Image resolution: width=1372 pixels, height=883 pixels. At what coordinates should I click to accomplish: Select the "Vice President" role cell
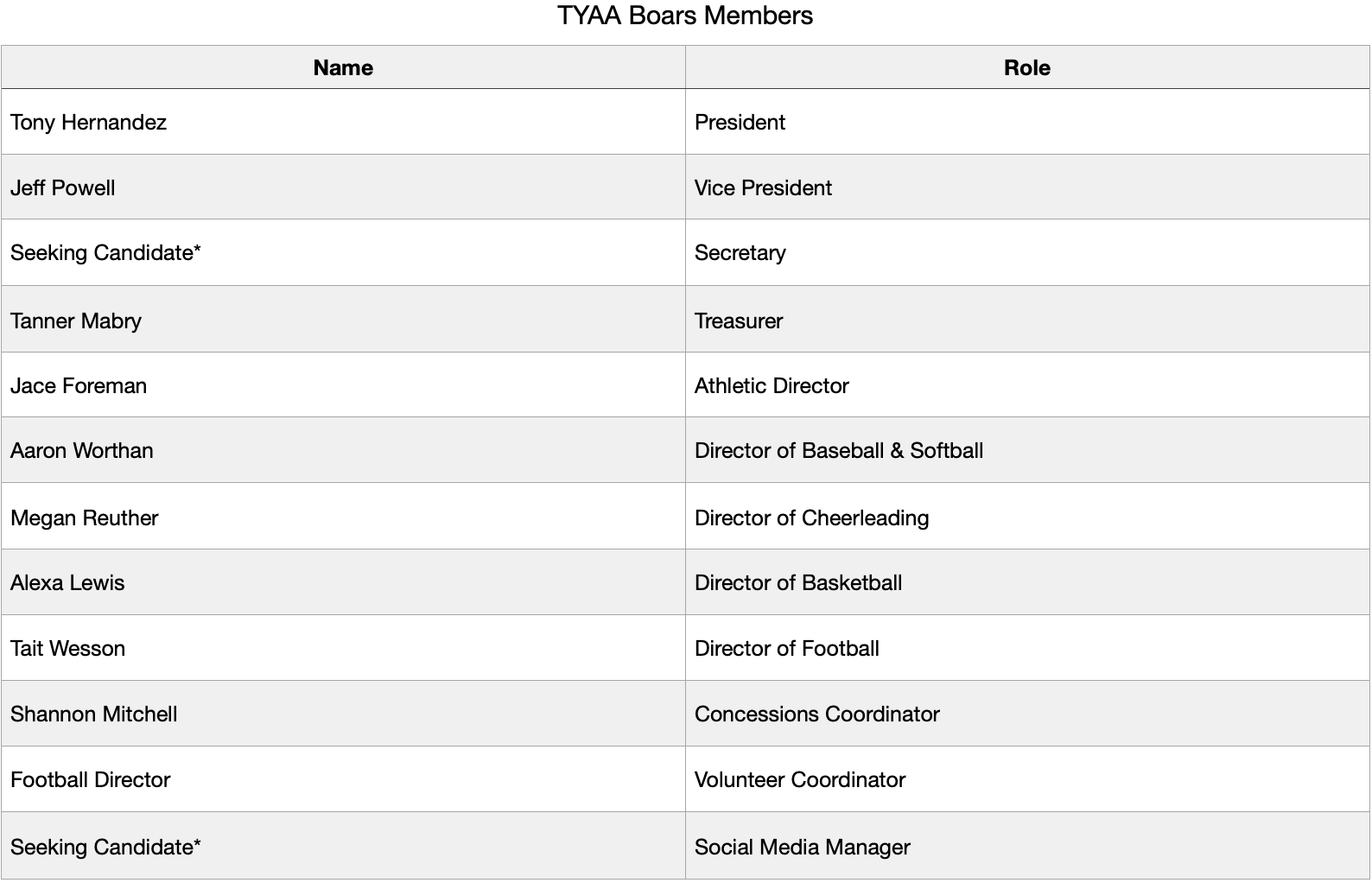(x=763, y=188)
